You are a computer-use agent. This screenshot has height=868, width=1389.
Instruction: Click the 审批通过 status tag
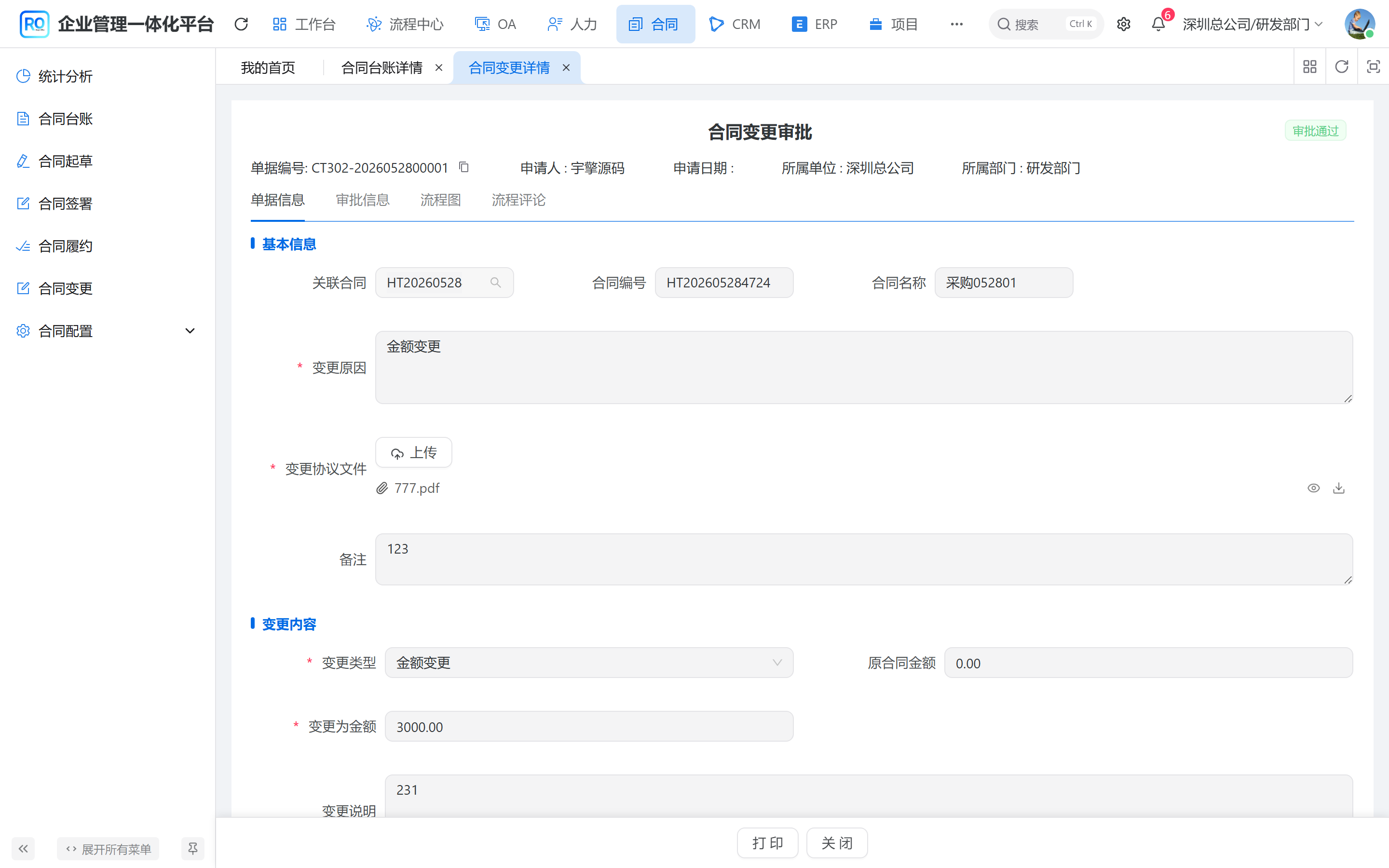(x=1315, y=131)
